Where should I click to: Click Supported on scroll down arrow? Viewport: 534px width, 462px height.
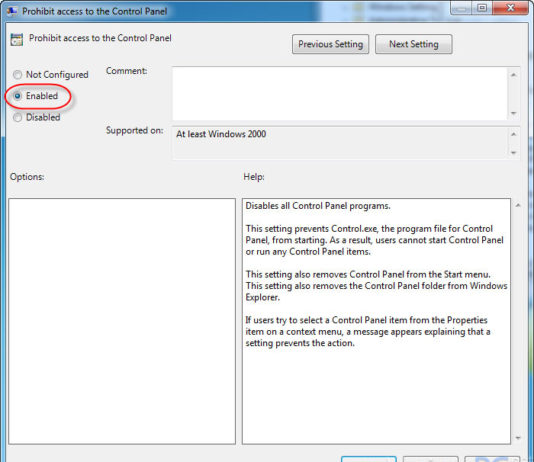tap(514, 153)
